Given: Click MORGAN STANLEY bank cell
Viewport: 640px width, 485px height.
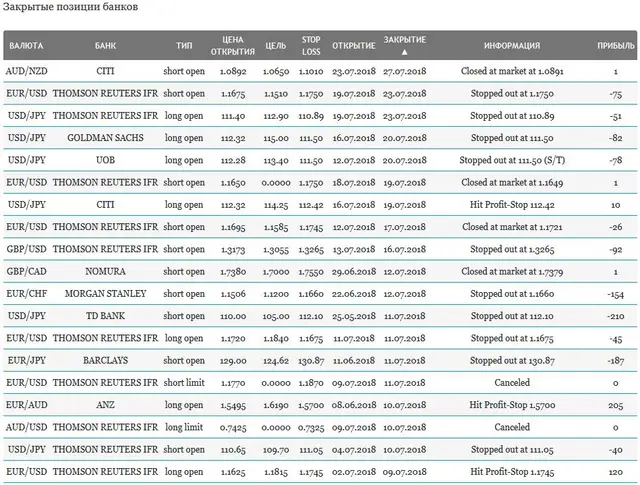Looking at the screenshot, I should tap(105, 294).
